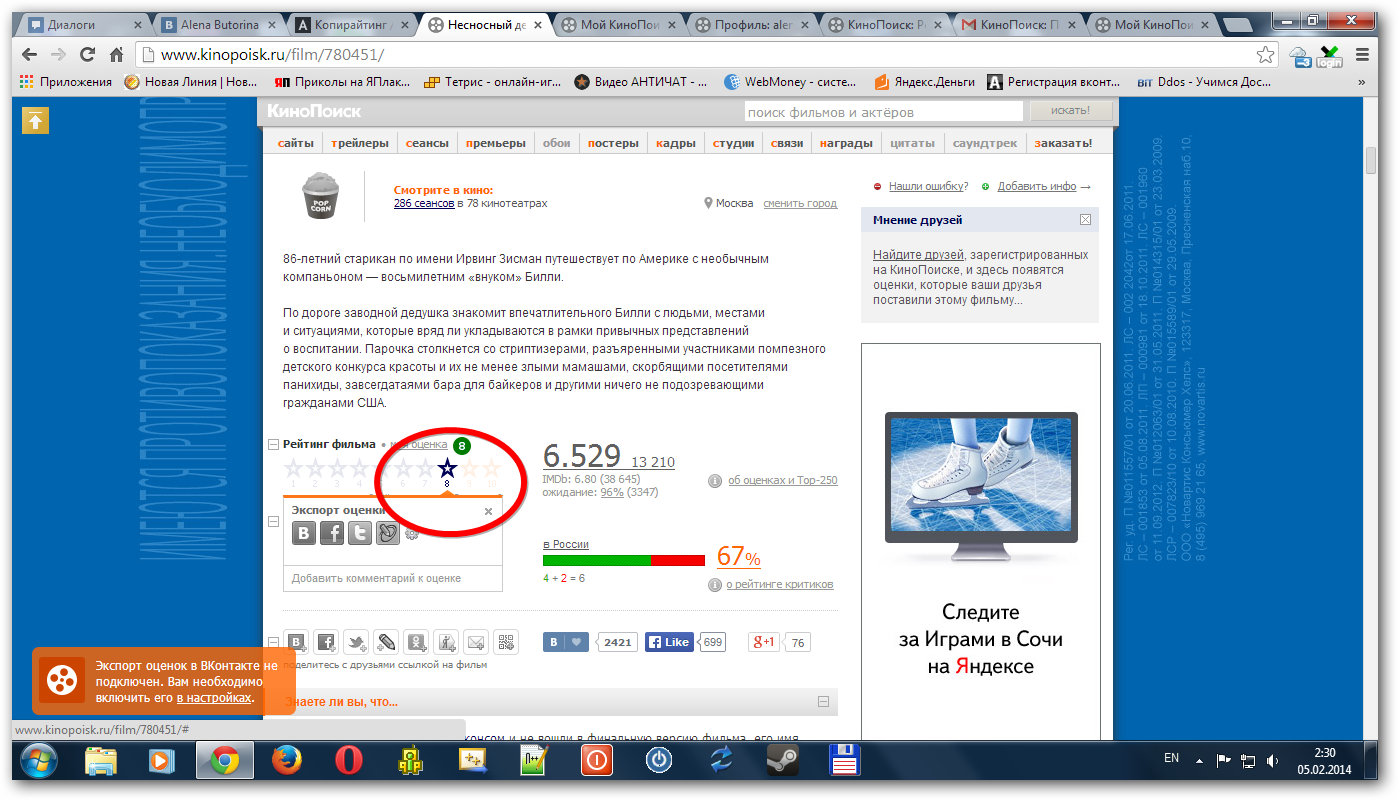The image size is (1398, 800).
Task: Click the Google +1 button
Action: click(x=764, y=642)
